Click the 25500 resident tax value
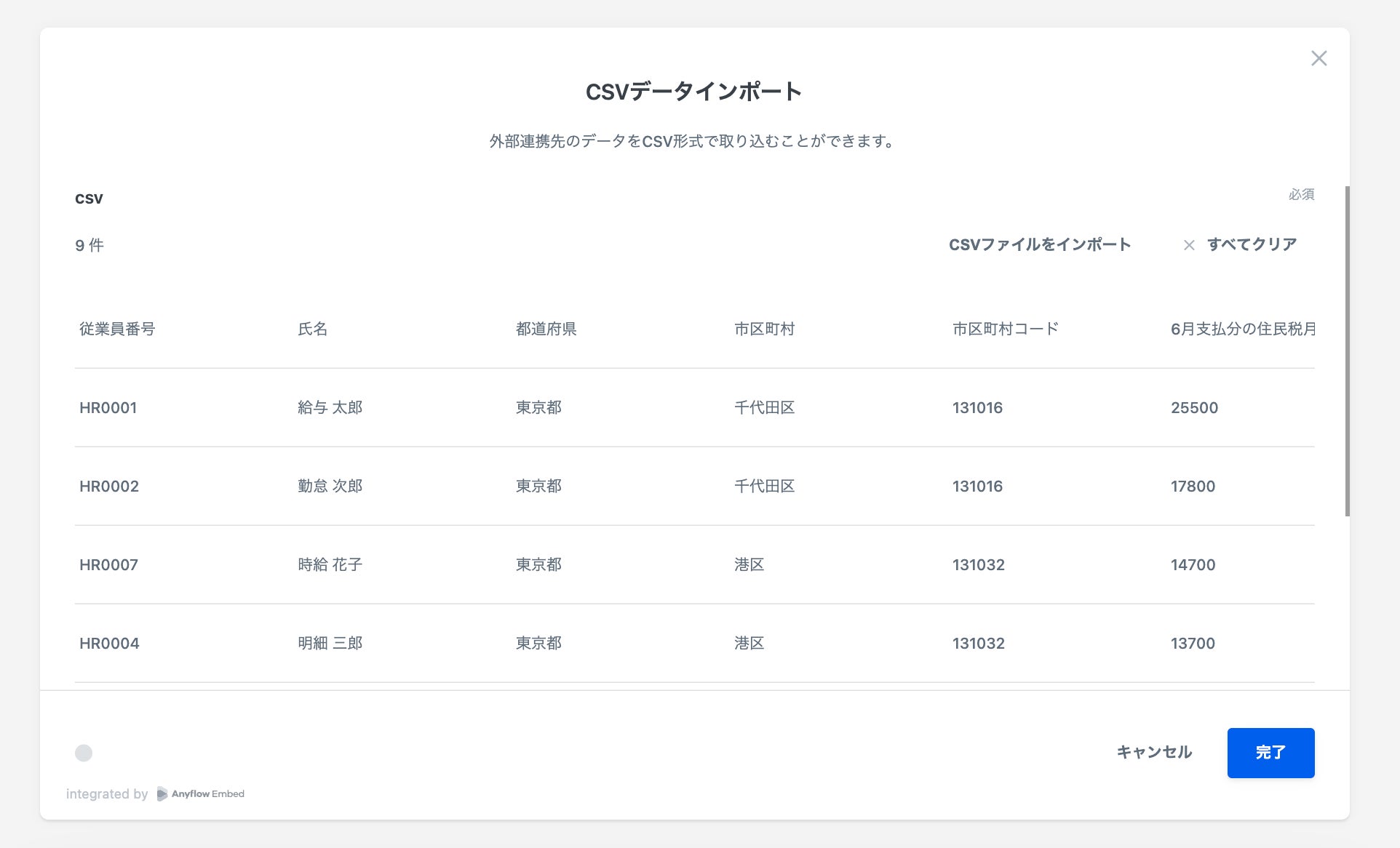This screenshot has height=848, width=1400. 1194,407
